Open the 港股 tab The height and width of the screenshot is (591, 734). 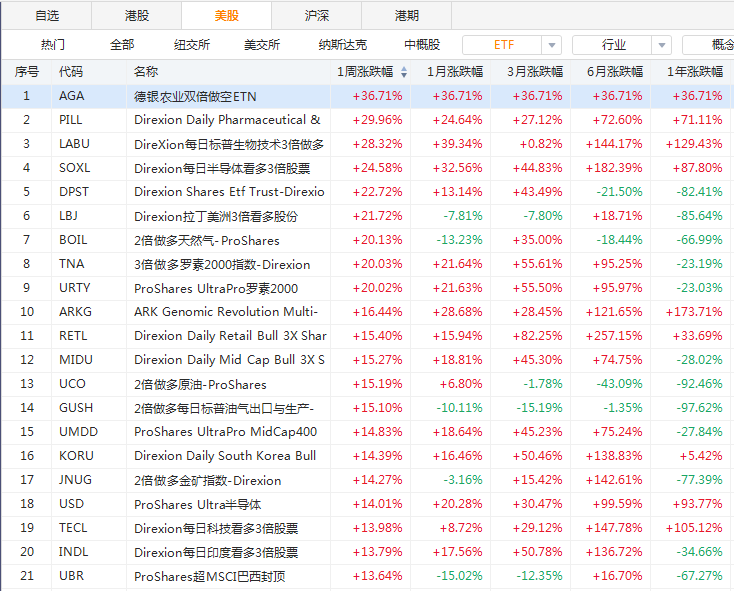[137, 15]
